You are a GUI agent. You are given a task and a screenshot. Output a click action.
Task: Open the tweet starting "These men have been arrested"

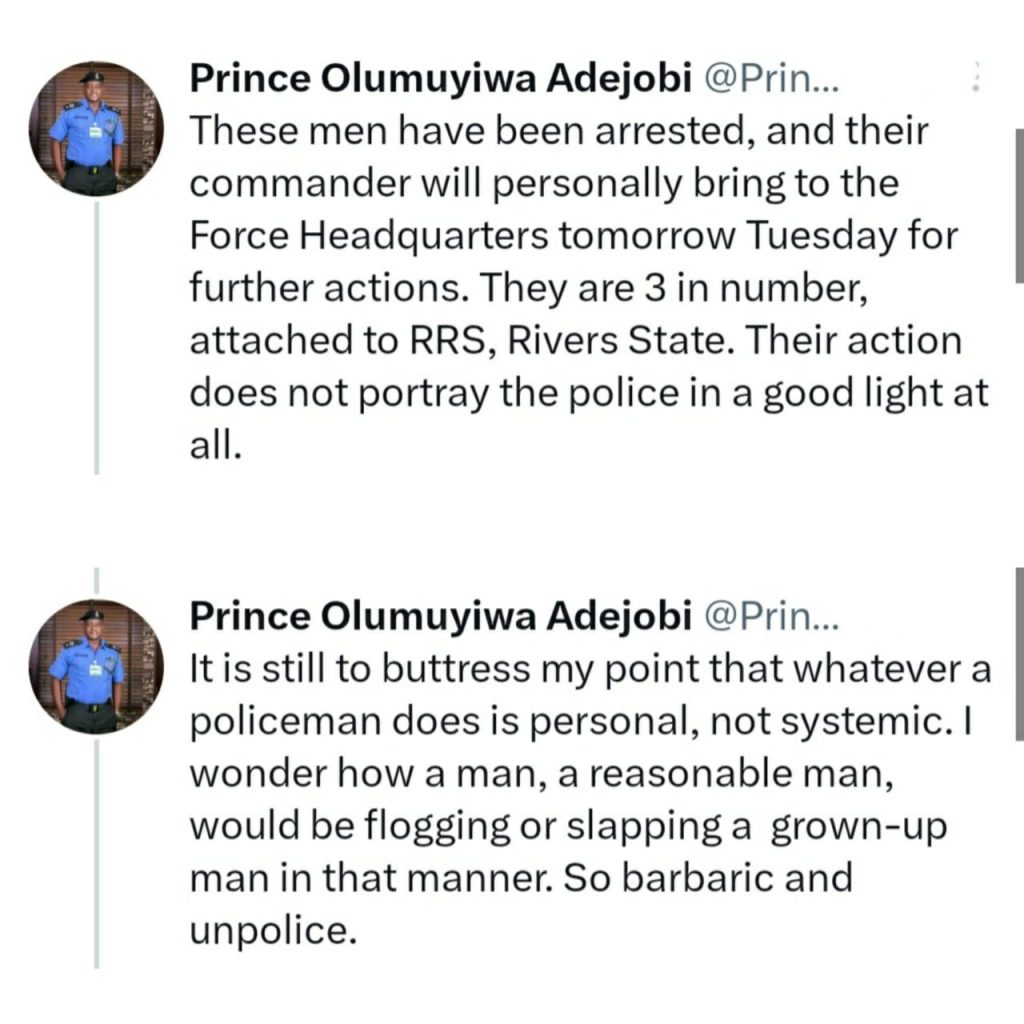[x=589, y=287]
